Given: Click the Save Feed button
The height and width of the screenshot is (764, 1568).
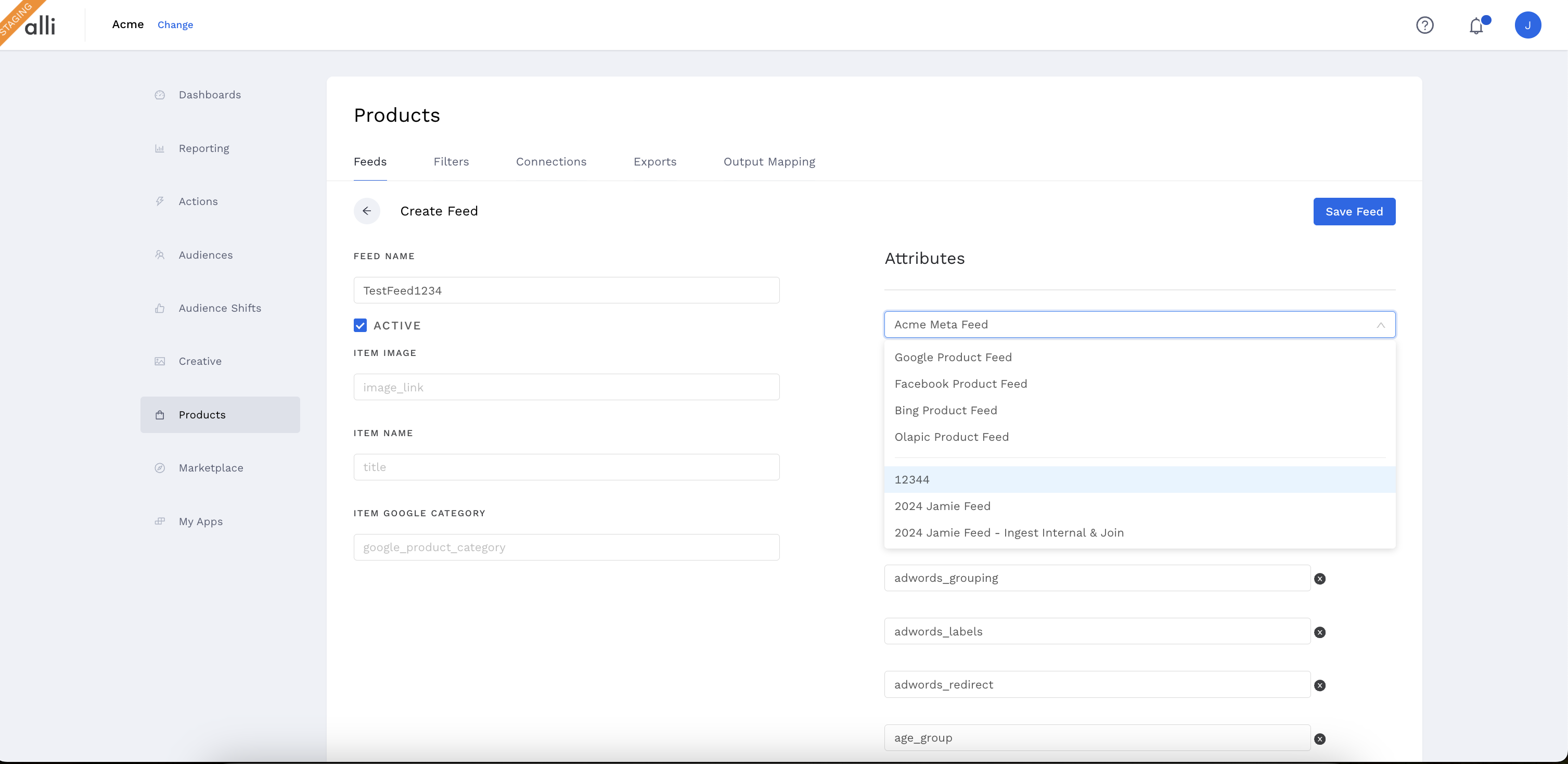Looking at the screenshot, I should coord(1354,211).
